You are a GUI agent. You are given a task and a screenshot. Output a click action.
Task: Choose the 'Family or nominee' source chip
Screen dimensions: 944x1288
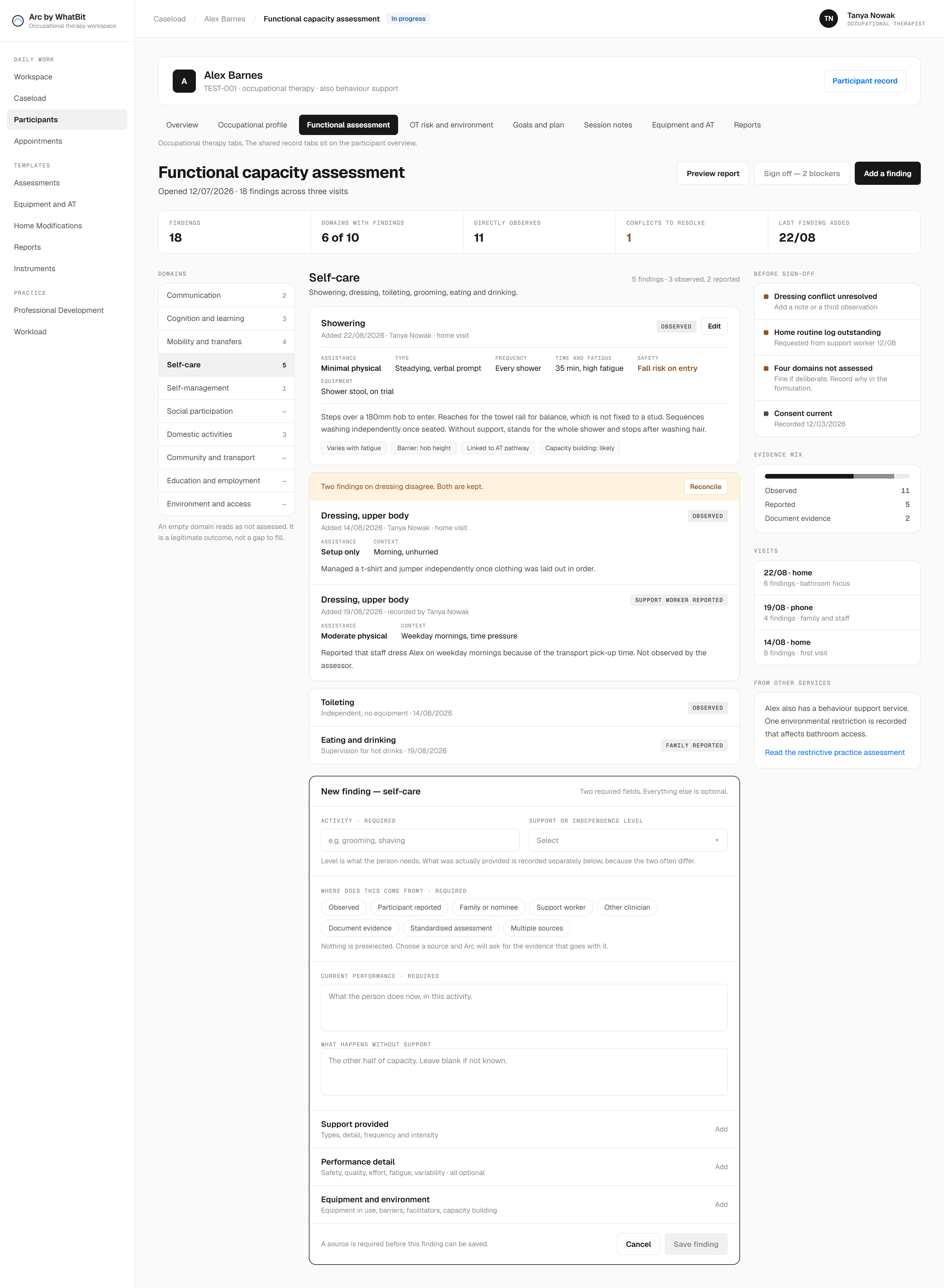coord(489,907)
